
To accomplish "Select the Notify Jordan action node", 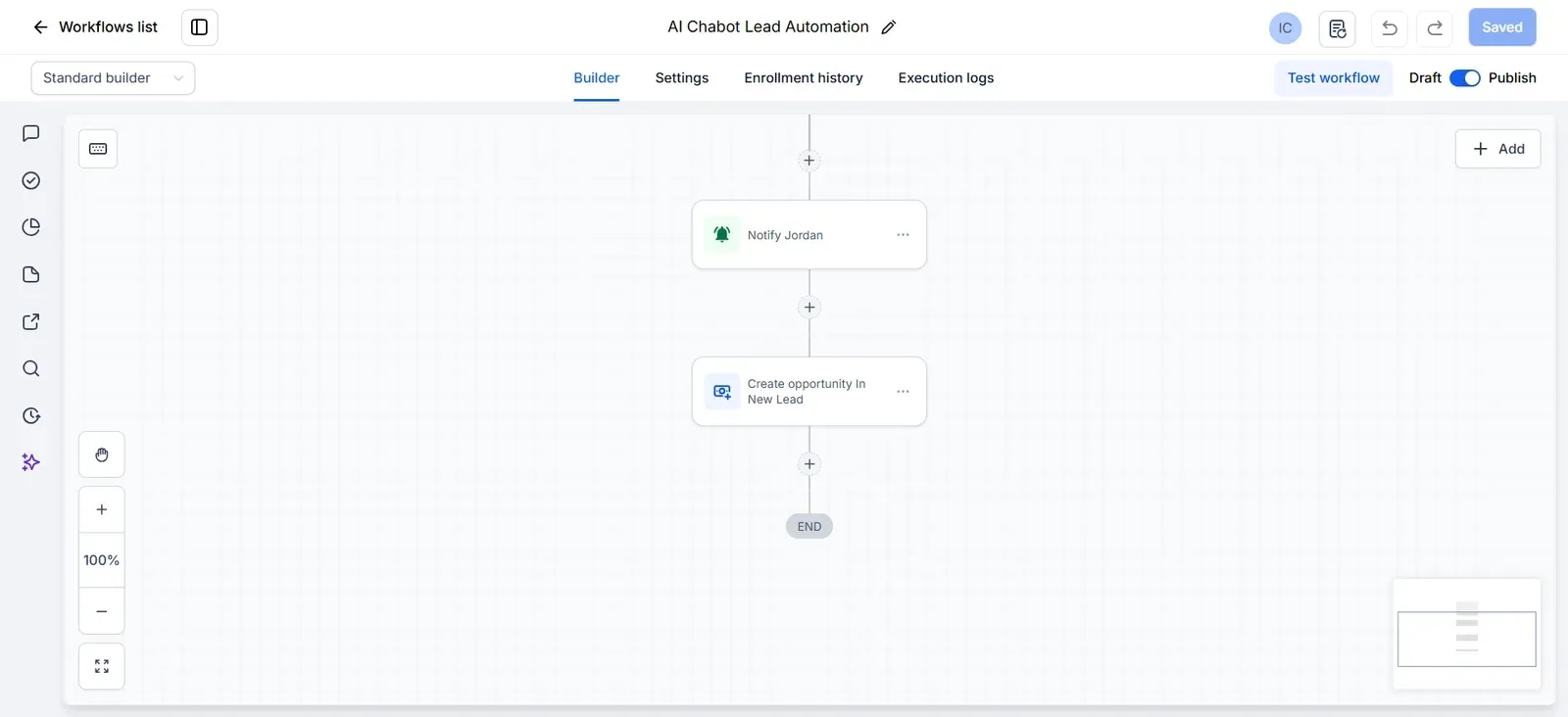I will point(809,235).
